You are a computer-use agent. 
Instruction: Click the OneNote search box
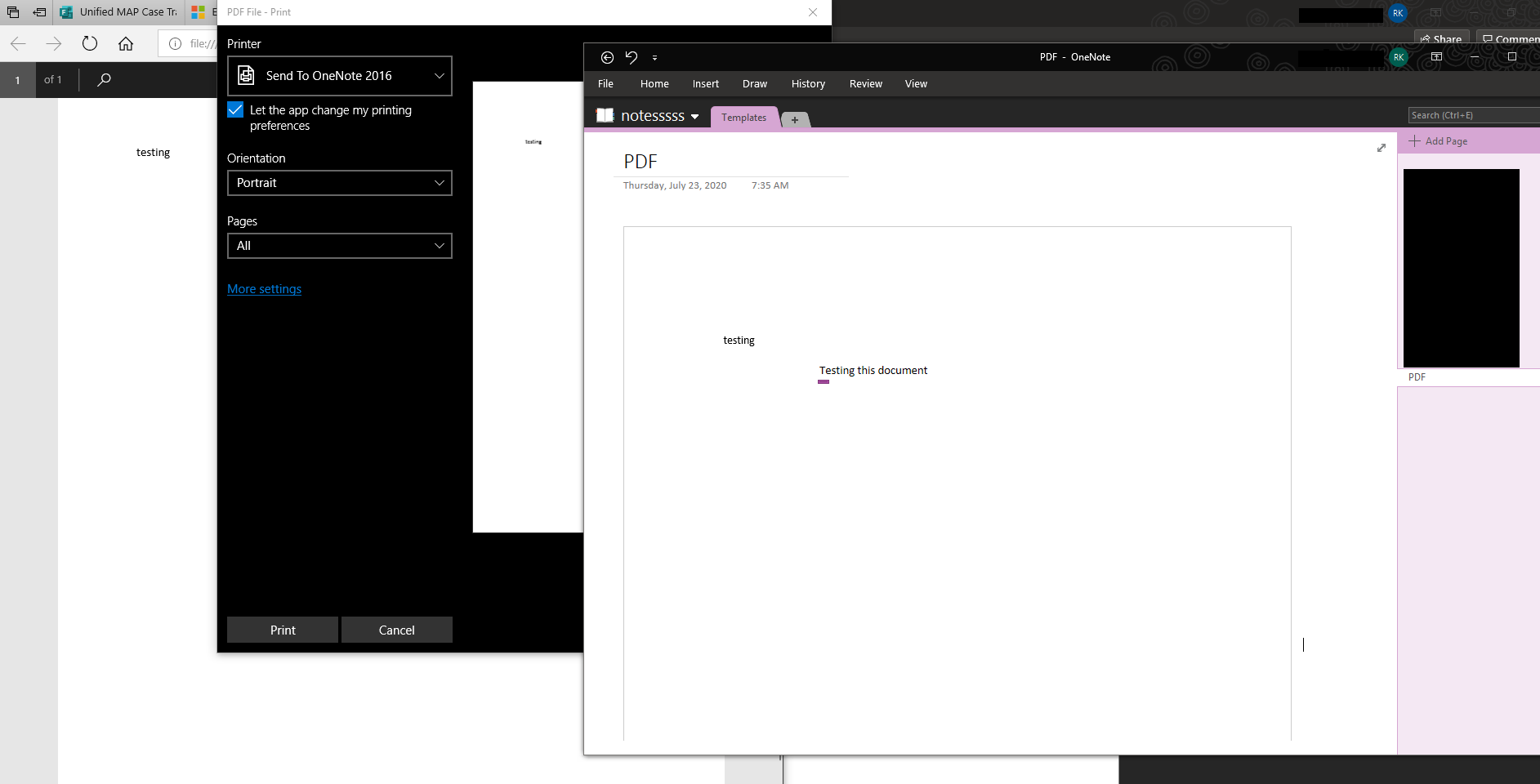pos(1474,115)
